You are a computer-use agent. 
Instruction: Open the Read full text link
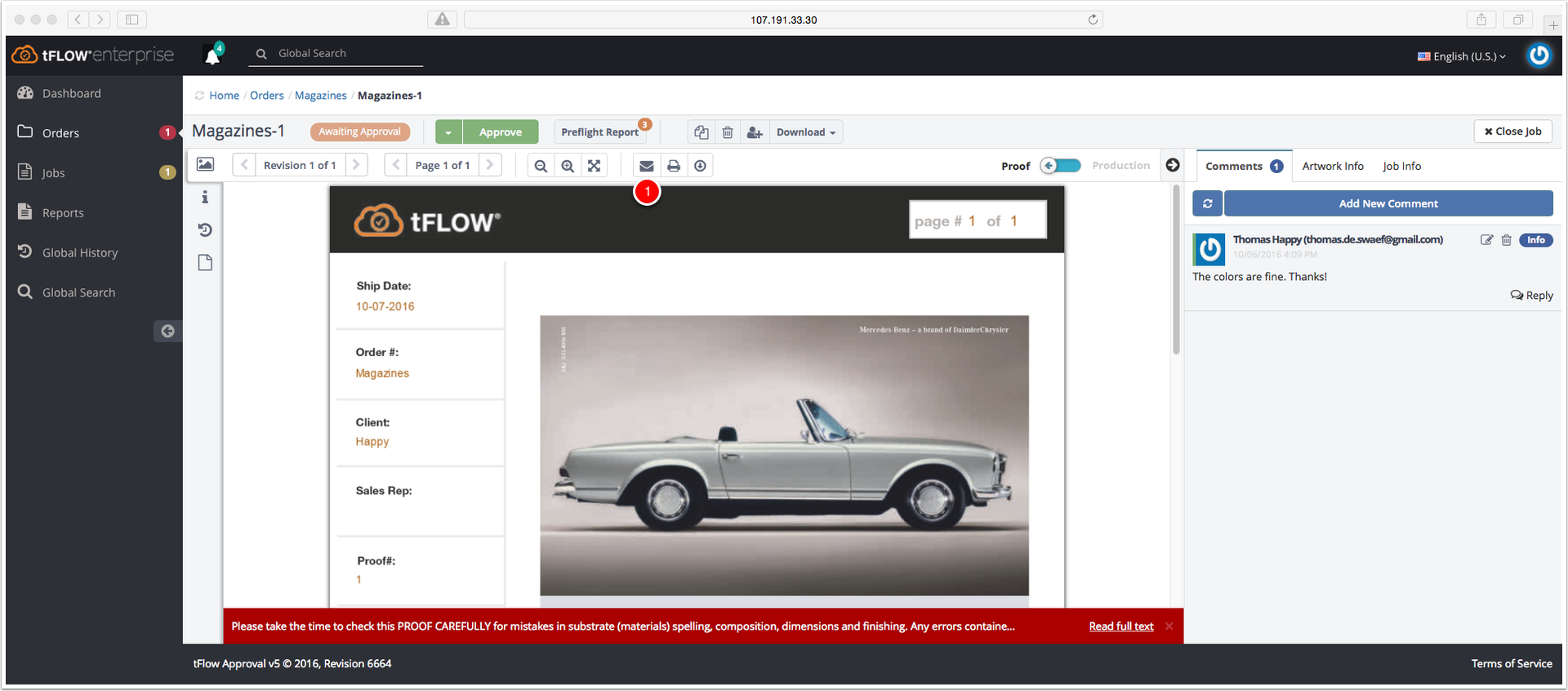[1120, 626]
